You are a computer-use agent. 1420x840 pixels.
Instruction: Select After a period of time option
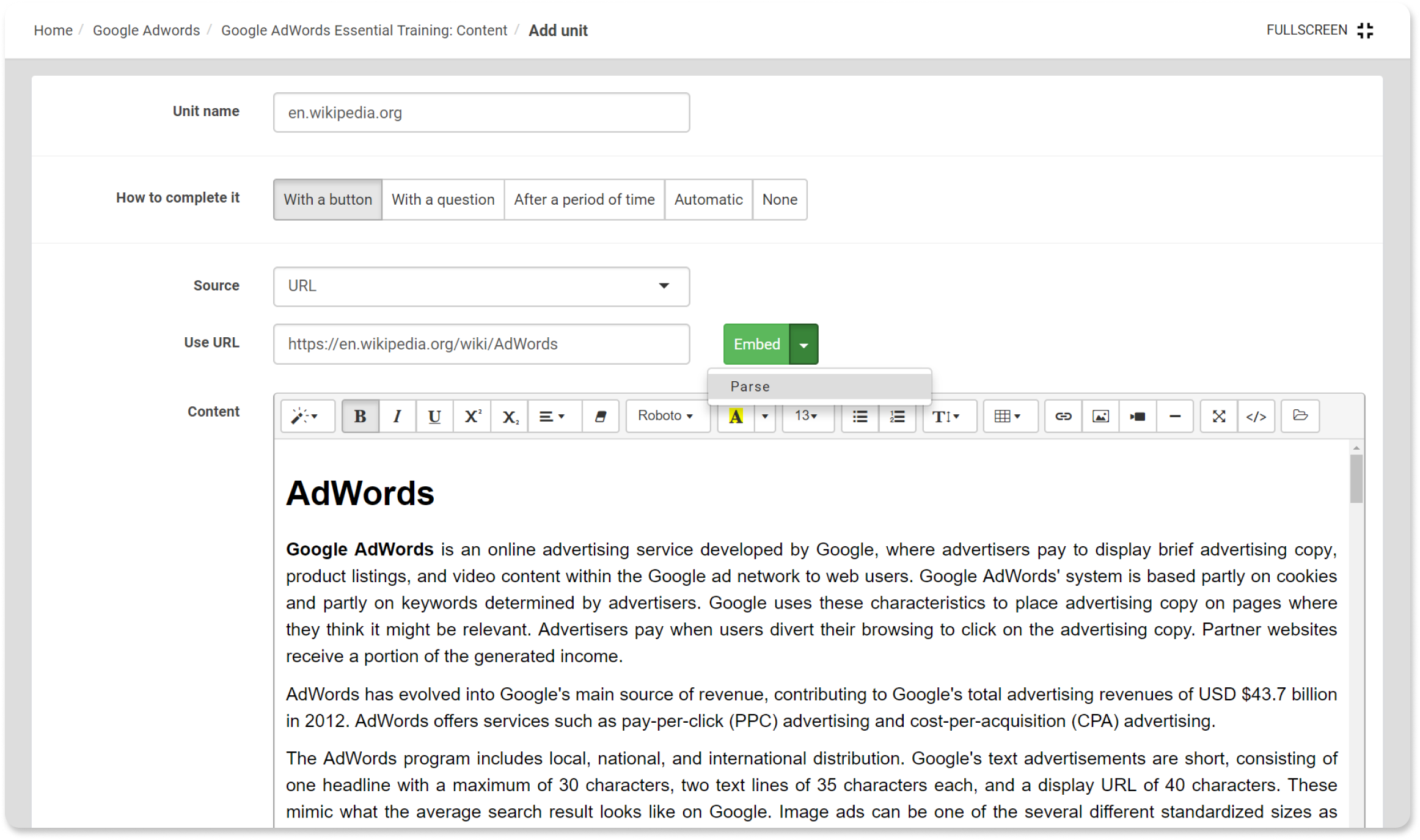pos(584,199)
